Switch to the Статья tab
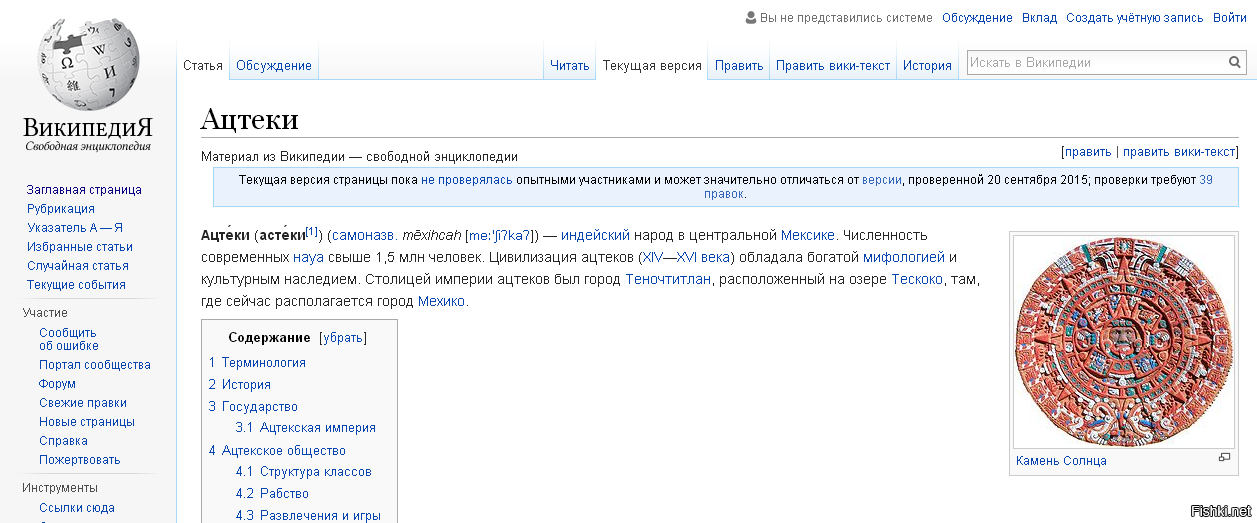Image resolution: width=1257 pixels, height=523 pixels. point(203,66)
